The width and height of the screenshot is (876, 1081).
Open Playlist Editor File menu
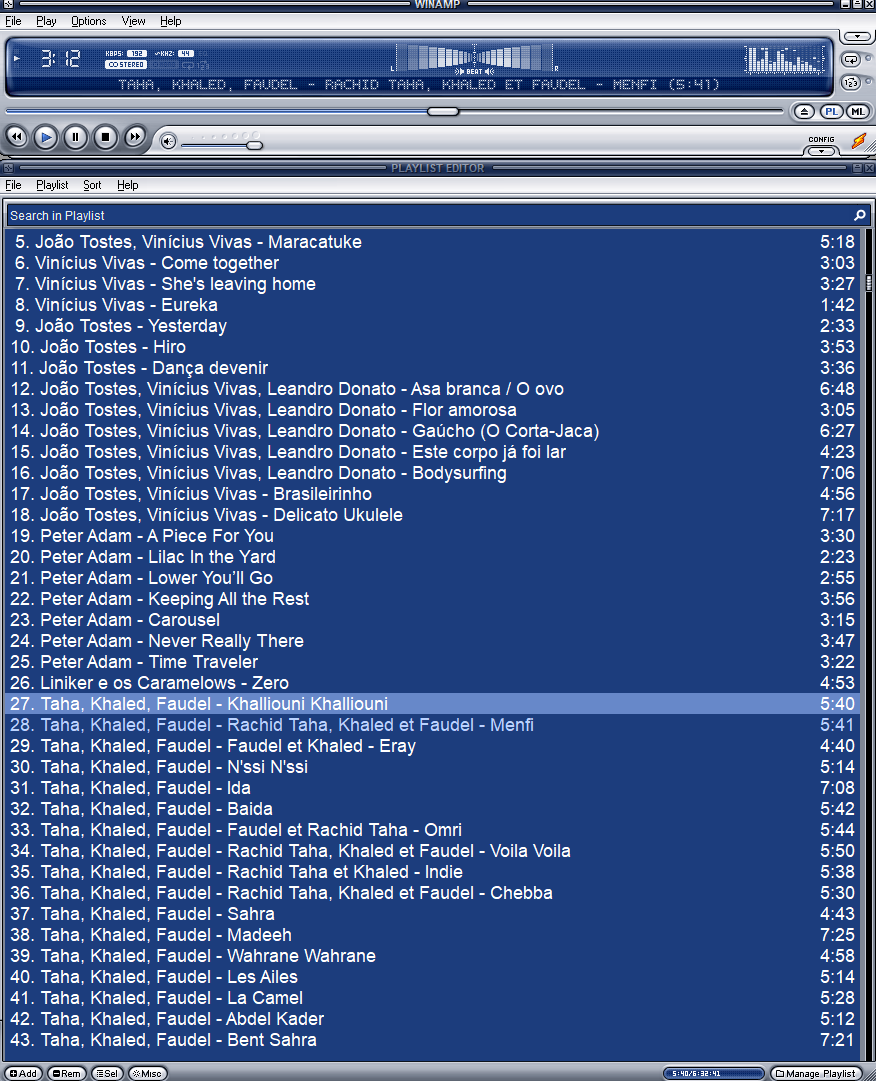[13, 185]
